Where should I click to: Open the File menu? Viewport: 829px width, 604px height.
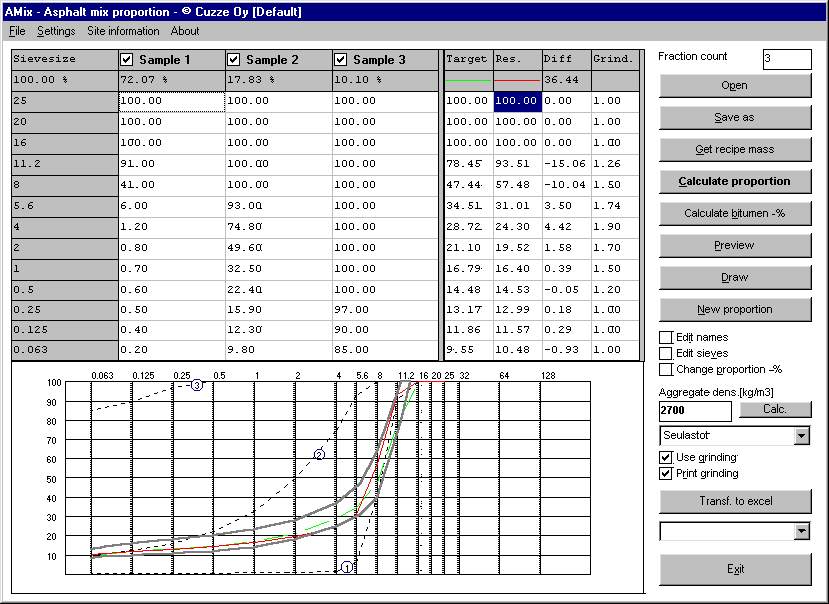tap(17, 31)
